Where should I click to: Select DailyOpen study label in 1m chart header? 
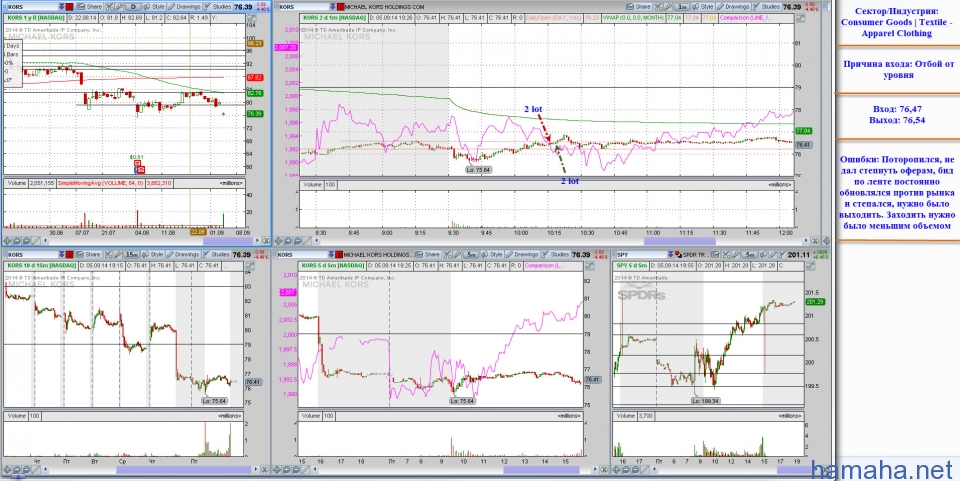pyautogui.click(x=554, y=18)
